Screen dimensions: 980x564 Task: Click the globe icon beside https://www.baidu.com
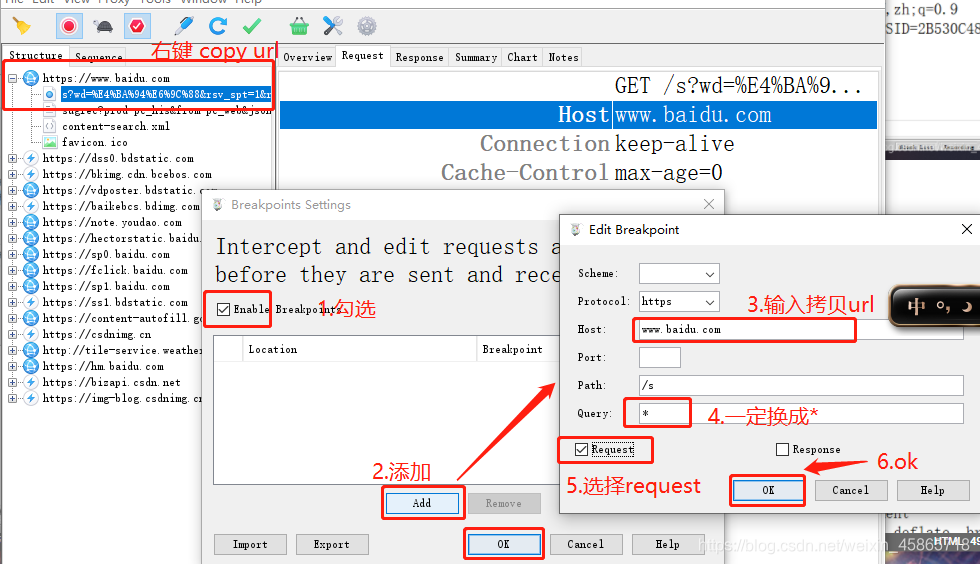(x=31, y=78)
